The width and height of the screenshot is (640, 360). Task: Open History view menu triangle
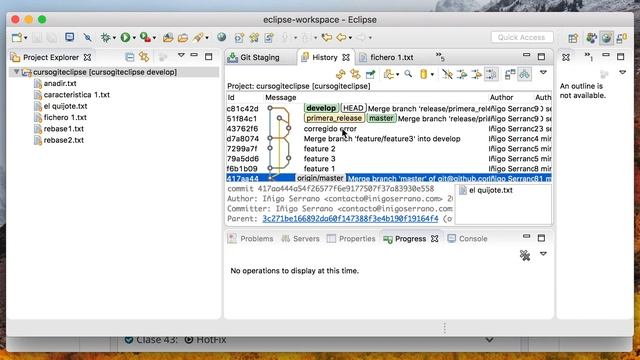pos(543,73)
